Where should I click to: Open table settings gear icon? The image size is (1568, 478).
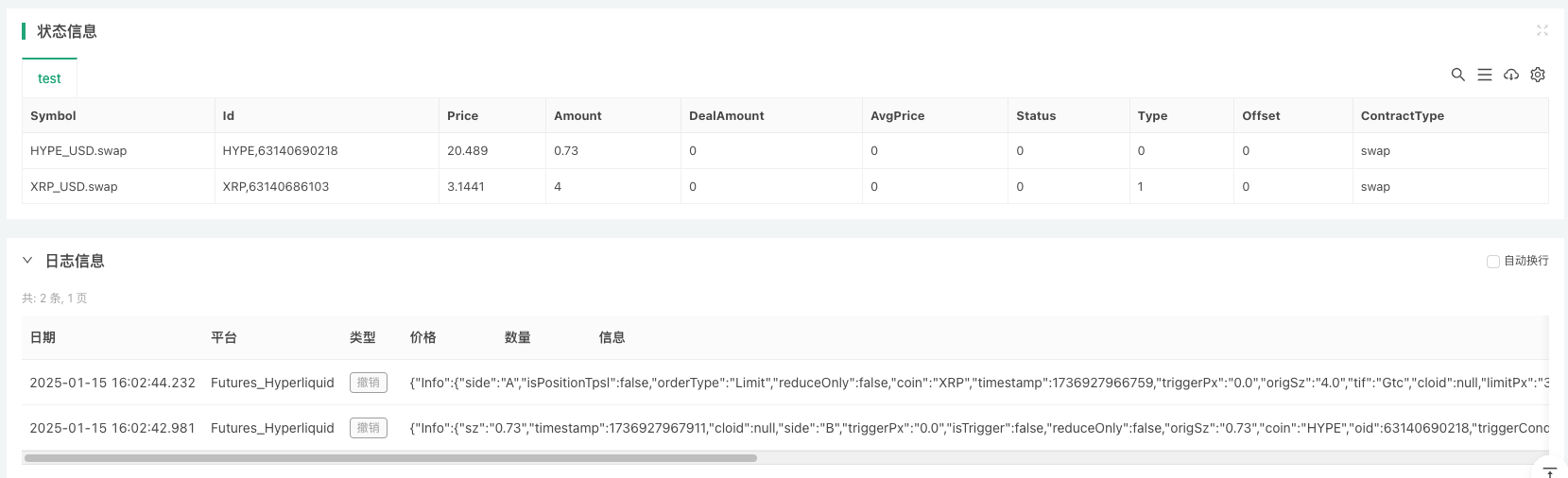tap(1538, 75)
